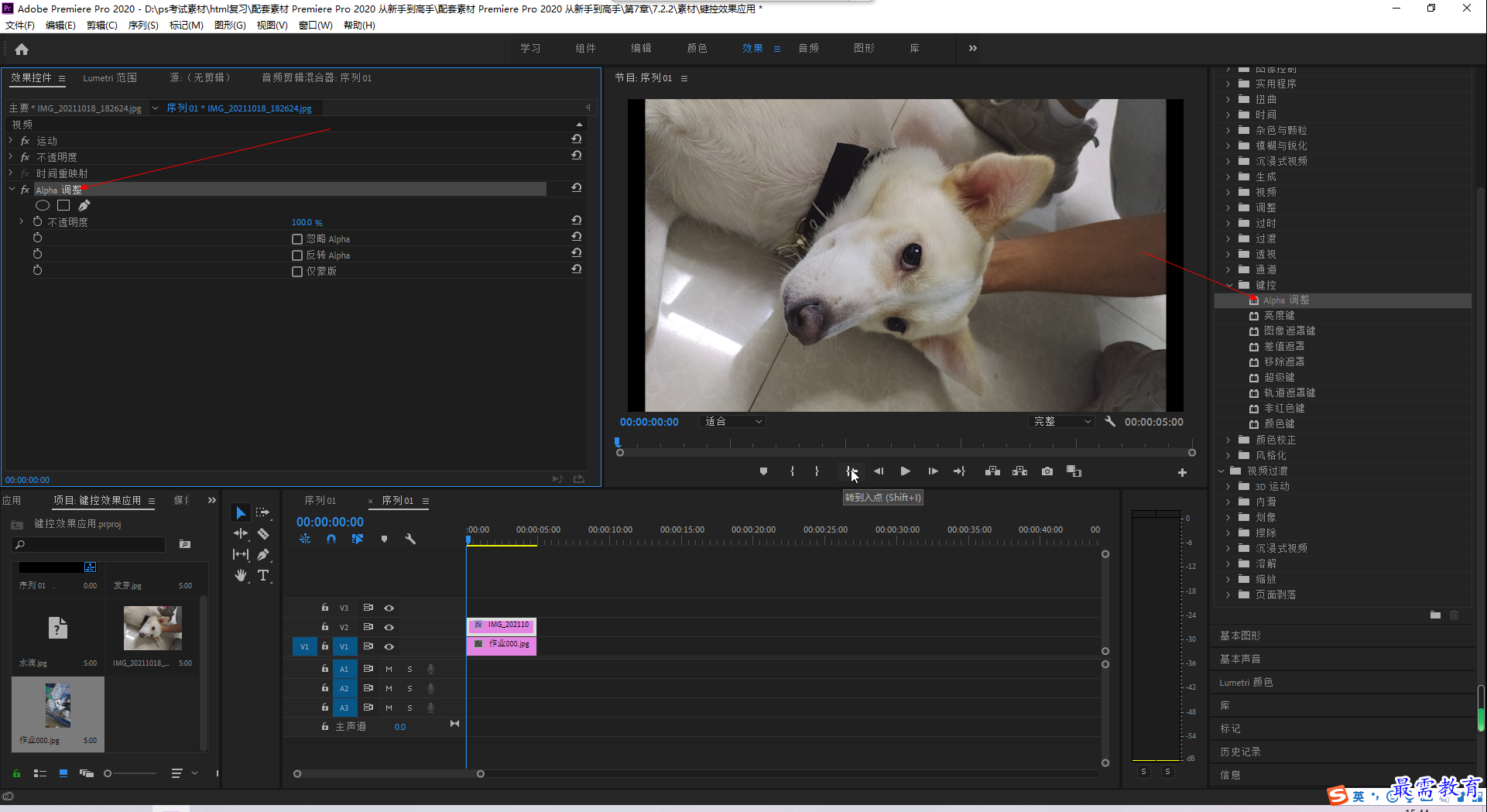The width and height of the screenshot is (1487, 812).
Task: Click the Lift button
Action: pyautogui.click(x=992, y=471)
